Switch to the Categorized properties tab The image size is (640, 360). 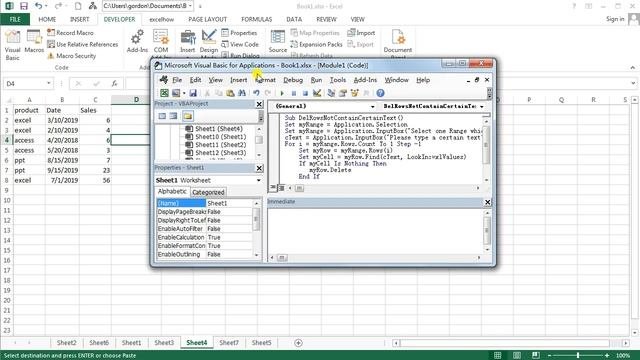208,192
